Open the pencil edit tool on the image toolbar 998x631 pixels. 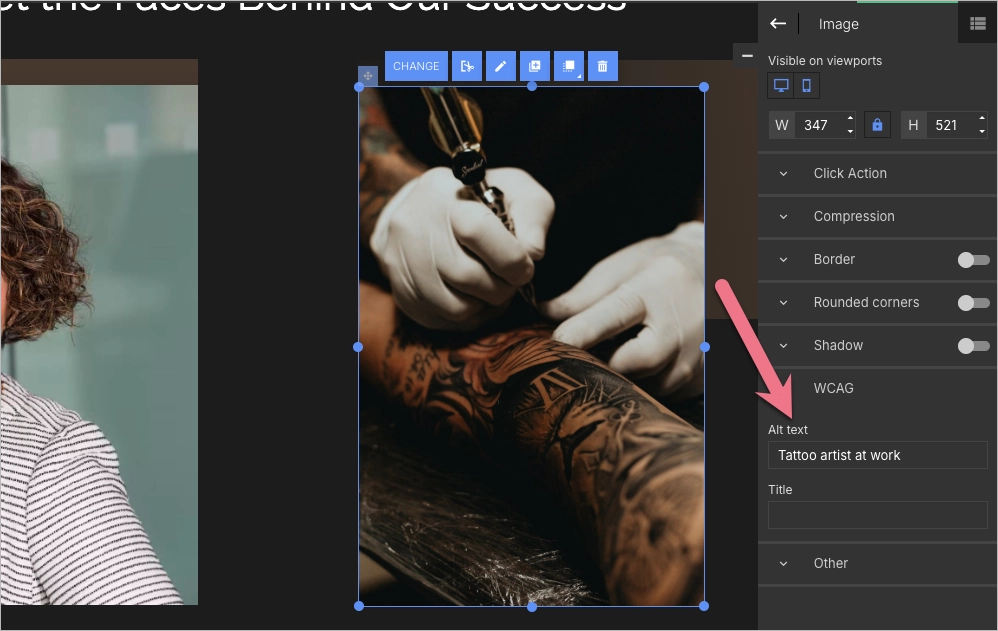click(500, 65)
